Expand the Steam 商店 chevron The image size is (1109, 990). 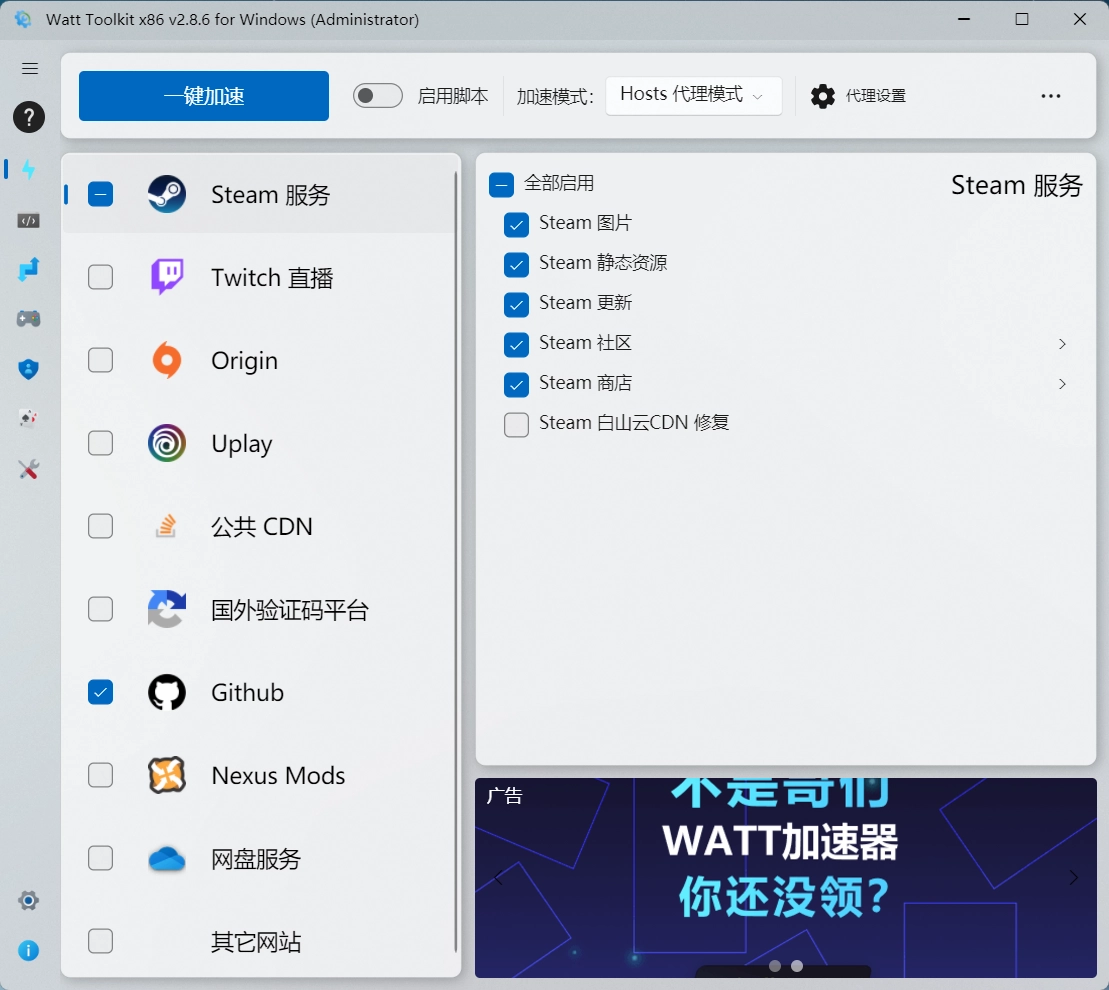coord(1062,384)
